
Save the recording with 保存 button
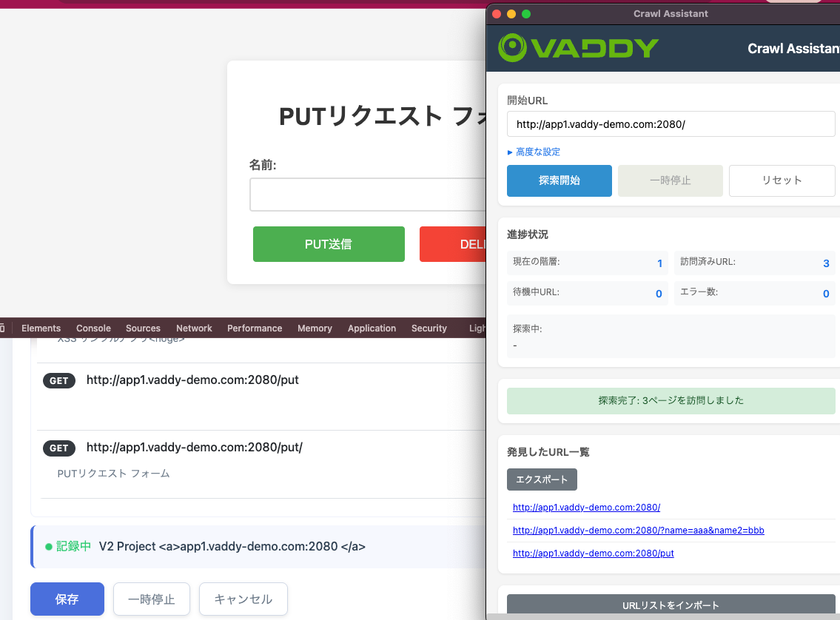pyautogui.click(x=66, y=599)
